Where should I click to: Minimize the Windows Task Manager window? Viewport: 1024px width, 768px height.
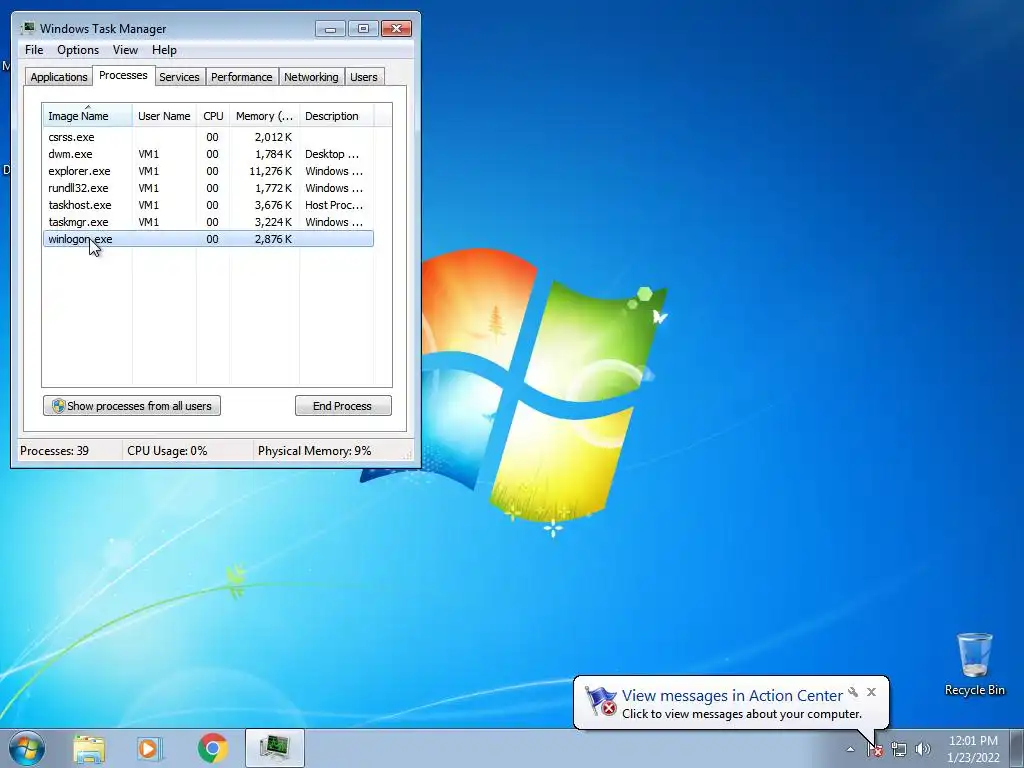coord(330,29)
